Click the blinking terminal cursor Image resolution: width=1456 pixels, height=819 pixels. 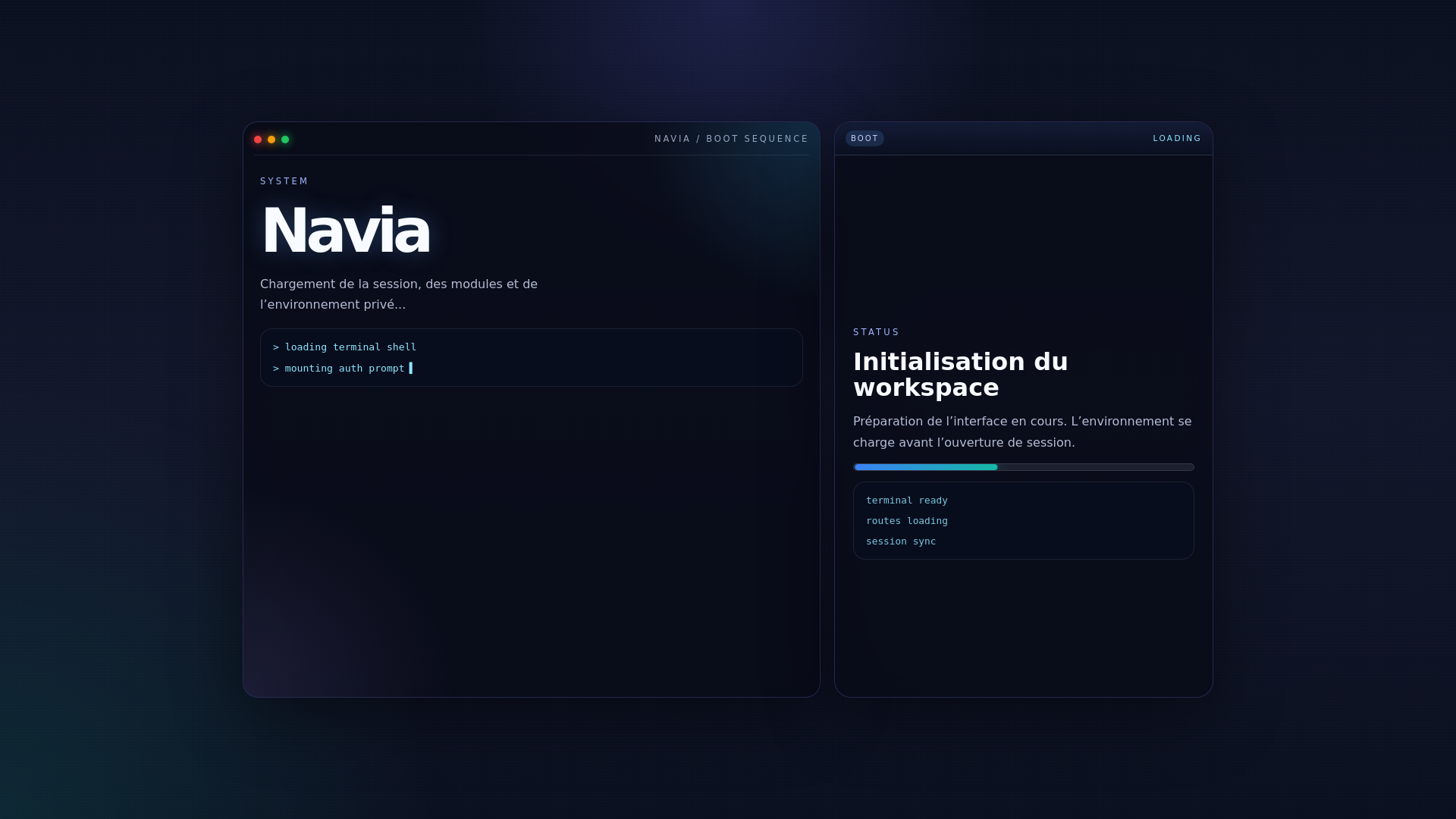coord(411,369)
